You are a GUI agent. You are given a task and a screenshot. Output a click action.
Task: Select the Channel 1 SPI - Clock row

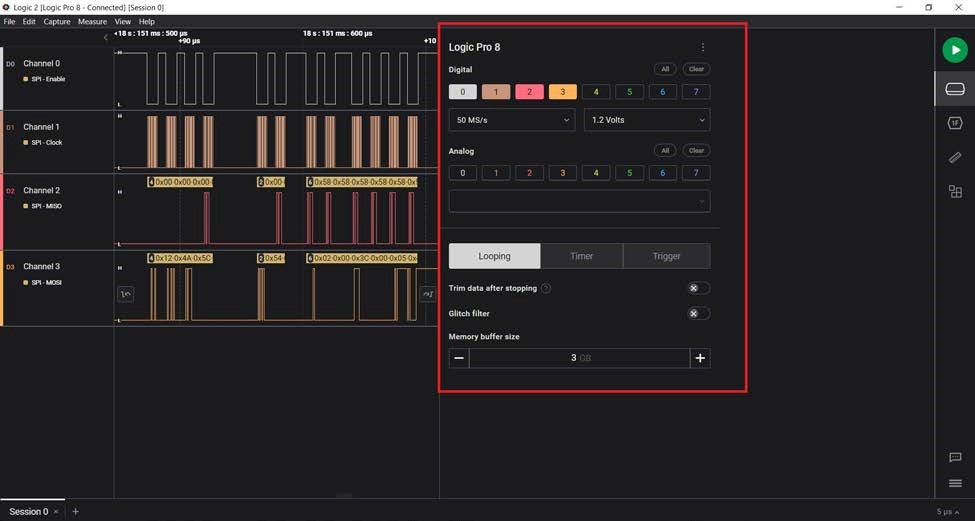[x=57, y=142]
